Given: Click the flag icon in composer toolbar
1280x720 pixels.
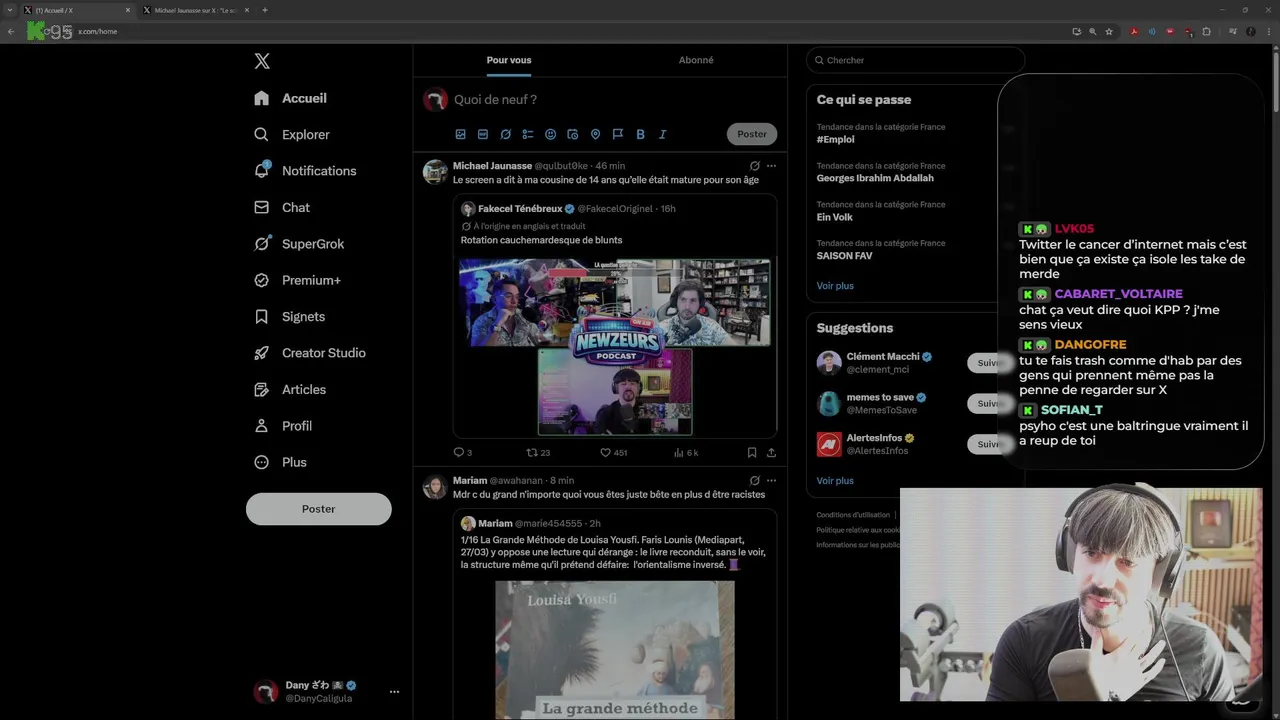Looking at the screenshot, I should click(x=618, y=134).
